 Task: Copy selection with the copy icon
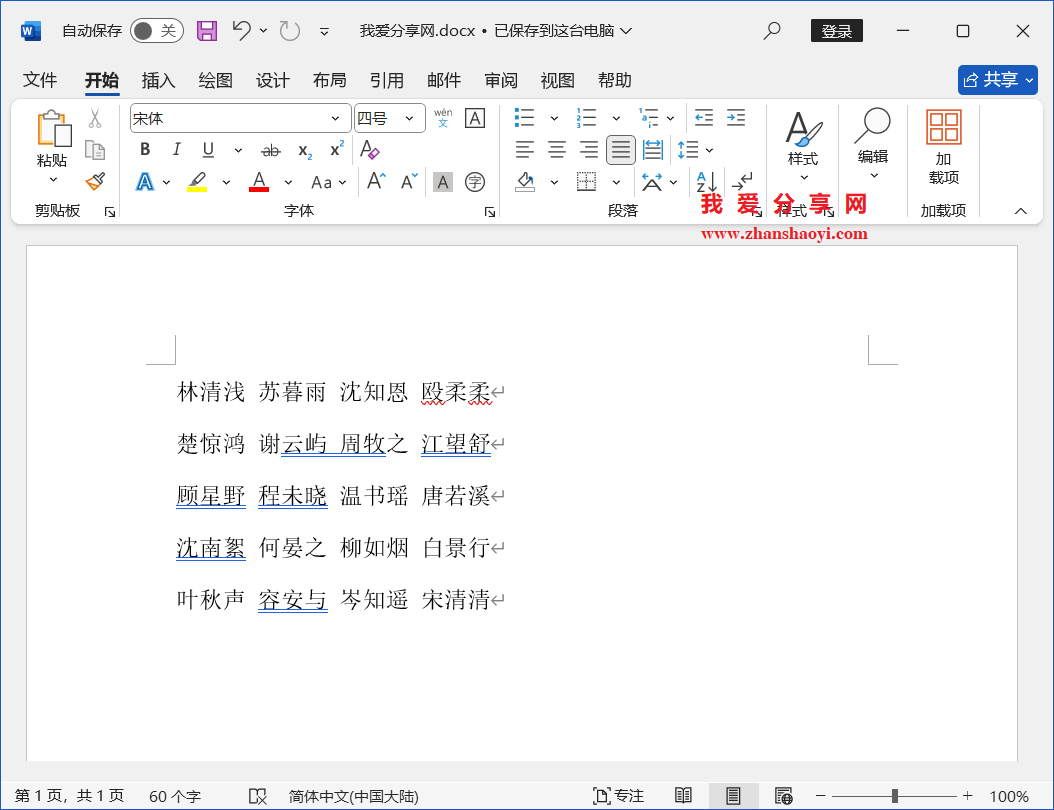pyautogui.click(x=95, y=150)
